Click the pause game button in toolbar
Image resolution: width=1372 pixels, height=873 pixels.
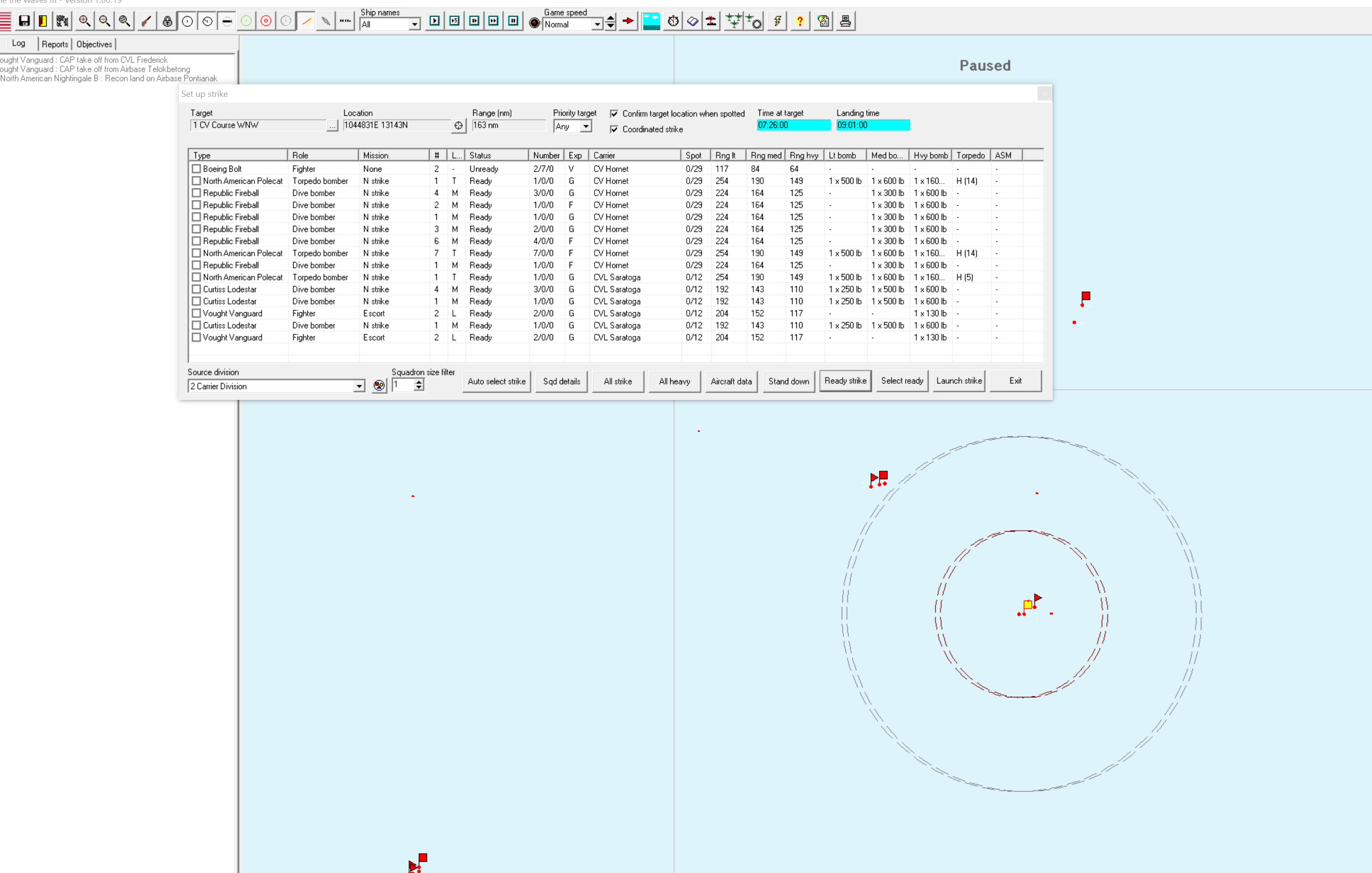coord(513,21)
